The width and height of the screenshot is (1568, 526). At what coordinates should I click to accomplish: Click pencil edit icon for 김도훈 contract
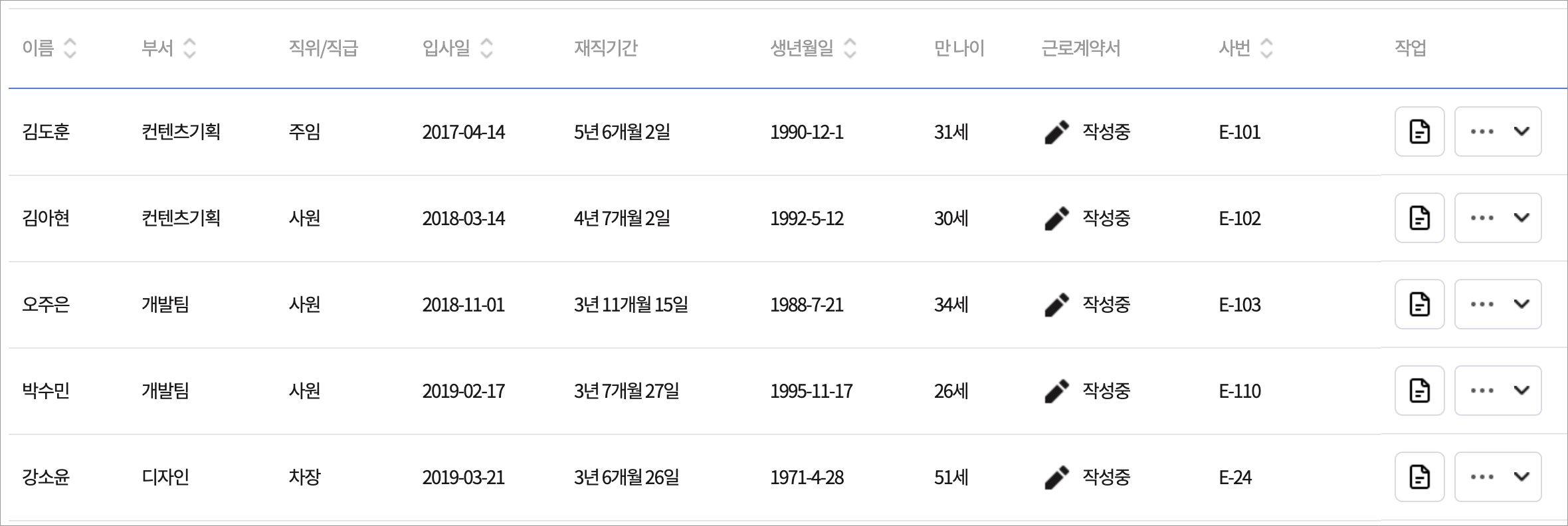point(1056,131)
